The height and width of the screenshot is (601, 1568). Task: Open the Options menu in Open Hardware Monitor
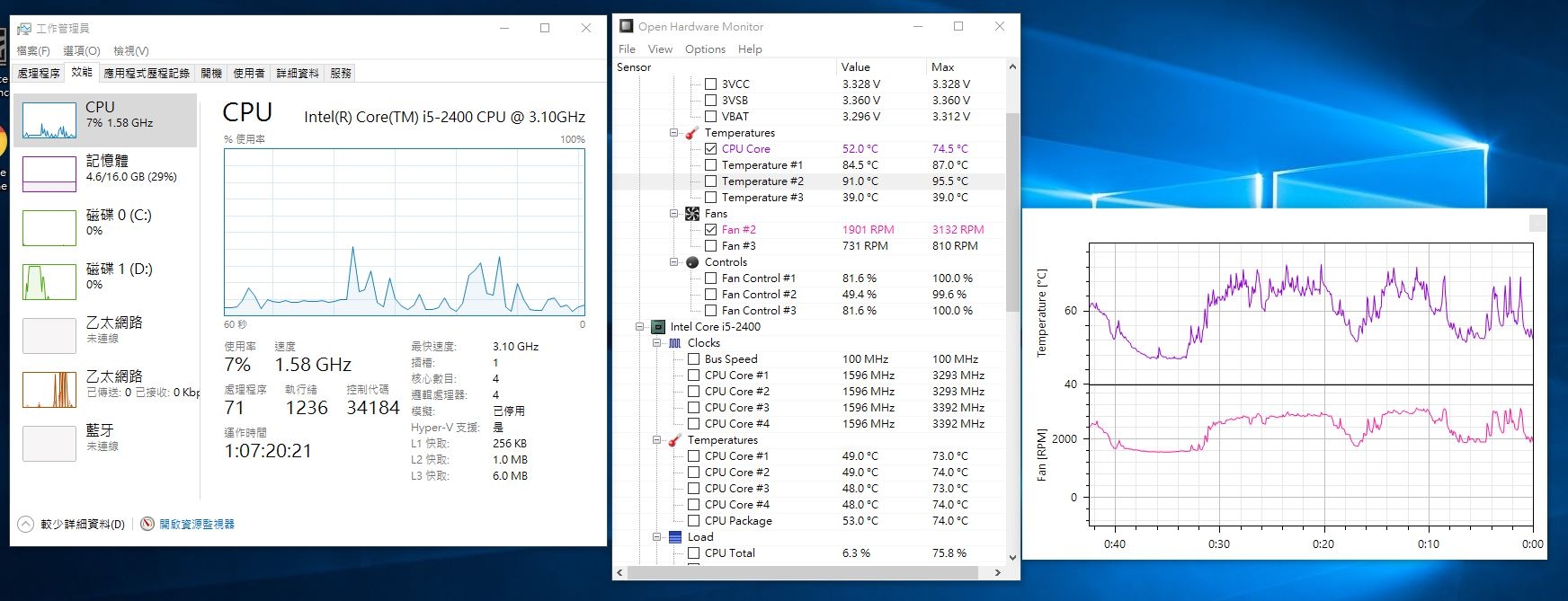coord(705,49)
